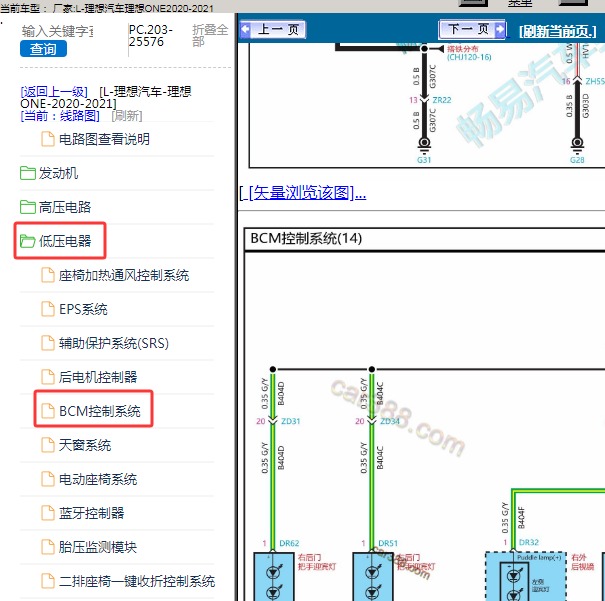The width and height of the screenshot is (605, 601).
Task: Click right arrow icon on 下一页 button
Action: [500, 29]
